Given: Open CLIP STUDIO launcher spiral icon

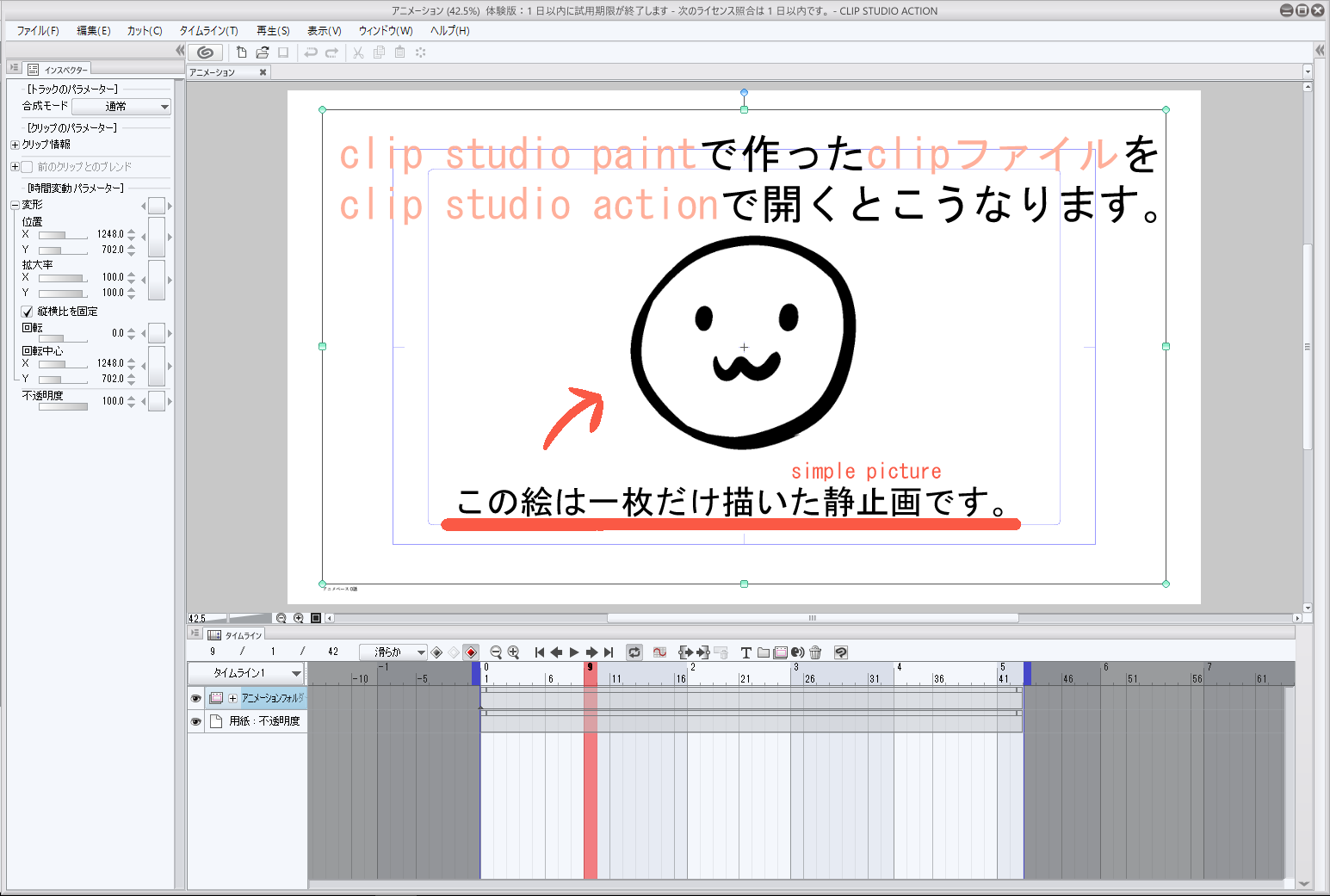Looking at the screenshot, I should [x=205, y=53].
